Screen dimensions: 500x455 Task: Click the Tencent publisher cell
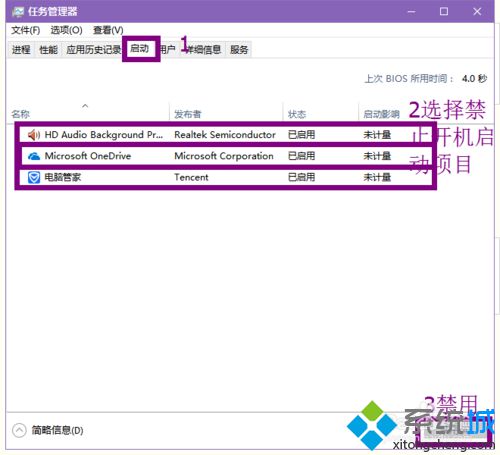pyautogui.click(x=191, y=177)
